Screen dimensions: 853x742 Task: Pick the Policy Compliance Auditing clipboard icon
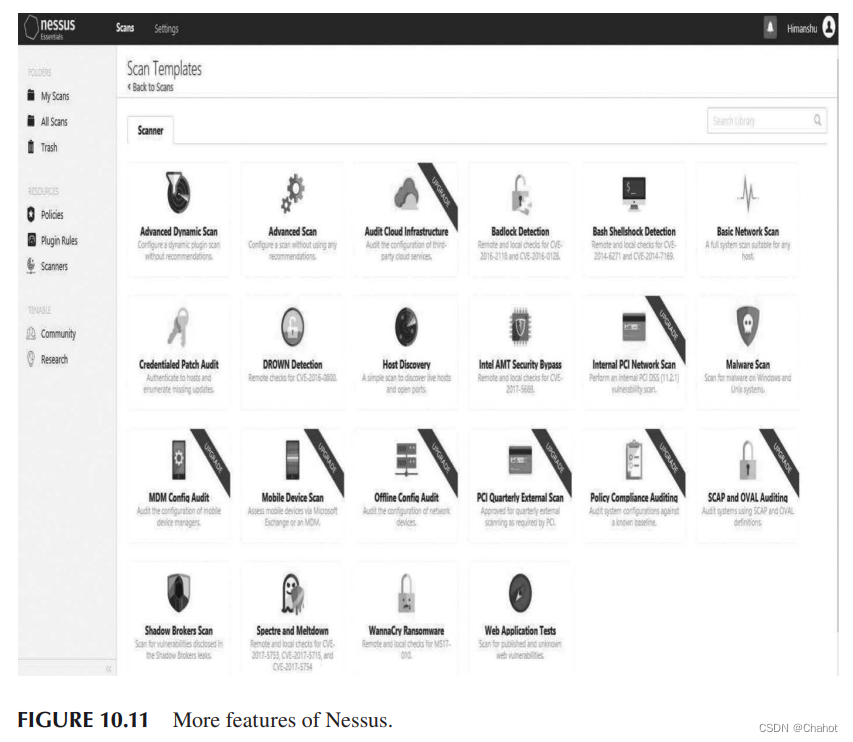(x=634, y=460)
